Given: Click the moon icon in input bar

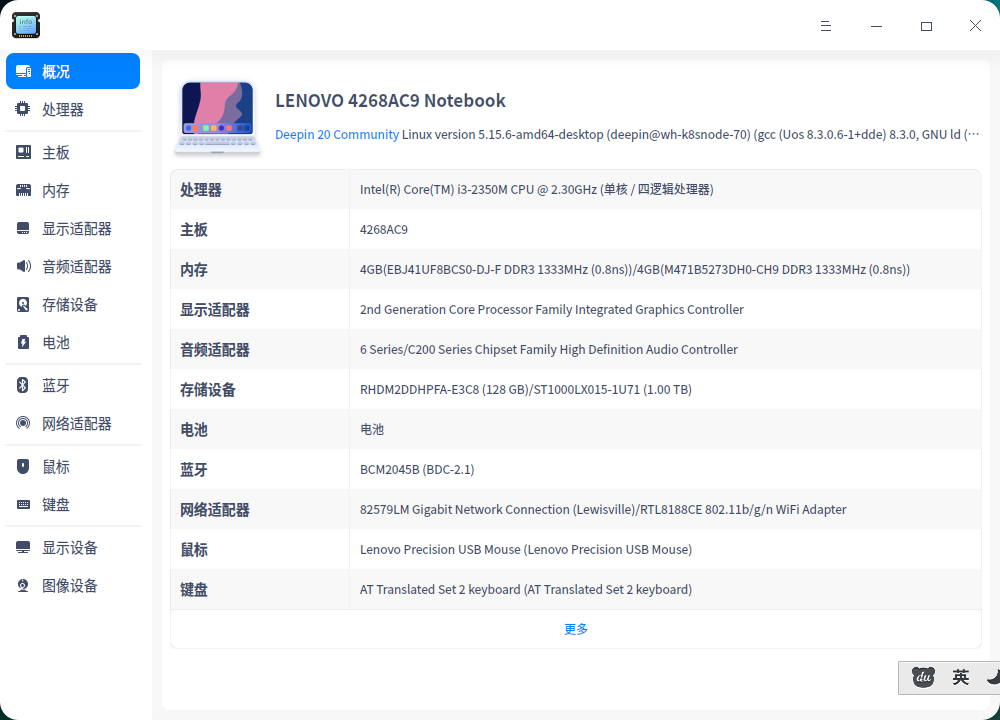Looking at the screenshot, I should point(993,677).
